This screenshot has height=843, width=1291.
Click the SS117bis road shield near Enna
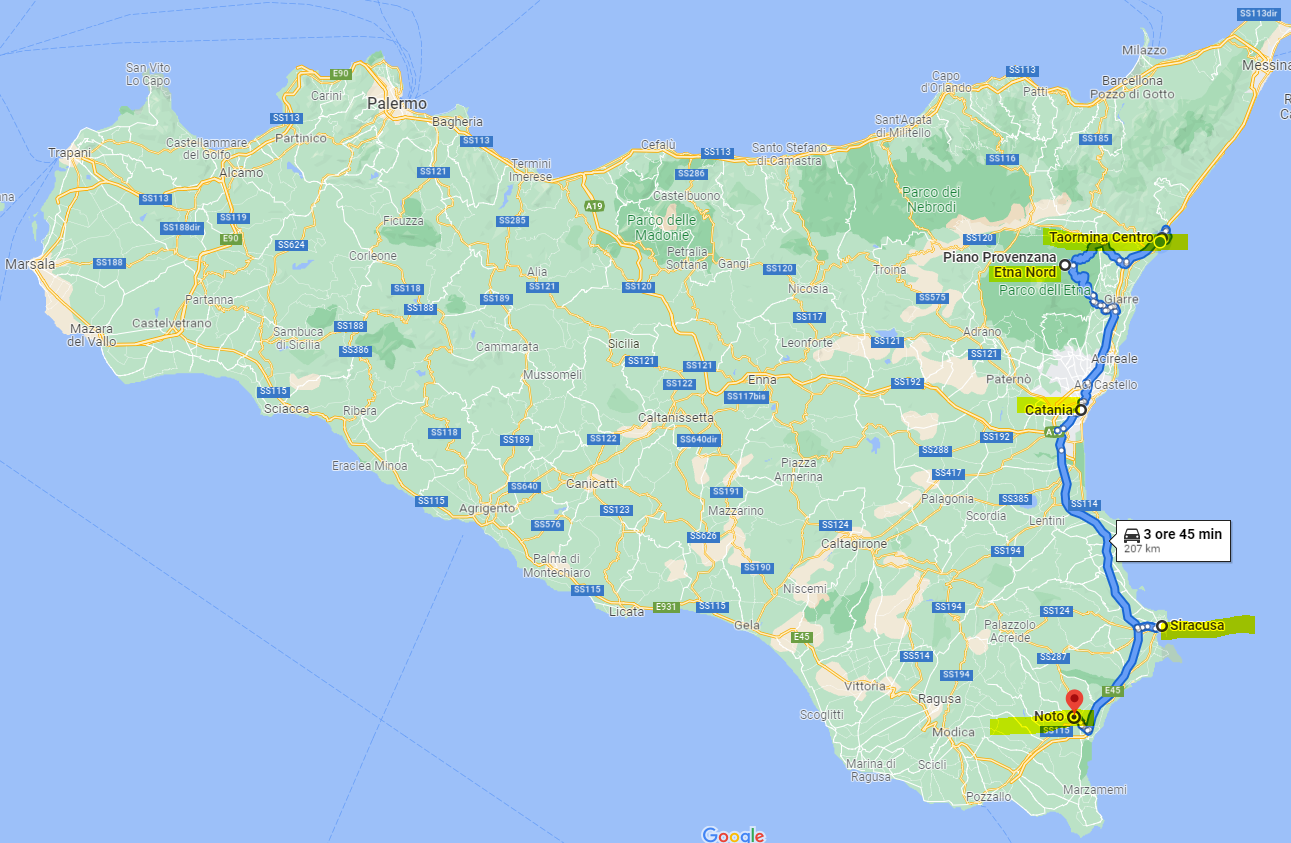(746, 397)
